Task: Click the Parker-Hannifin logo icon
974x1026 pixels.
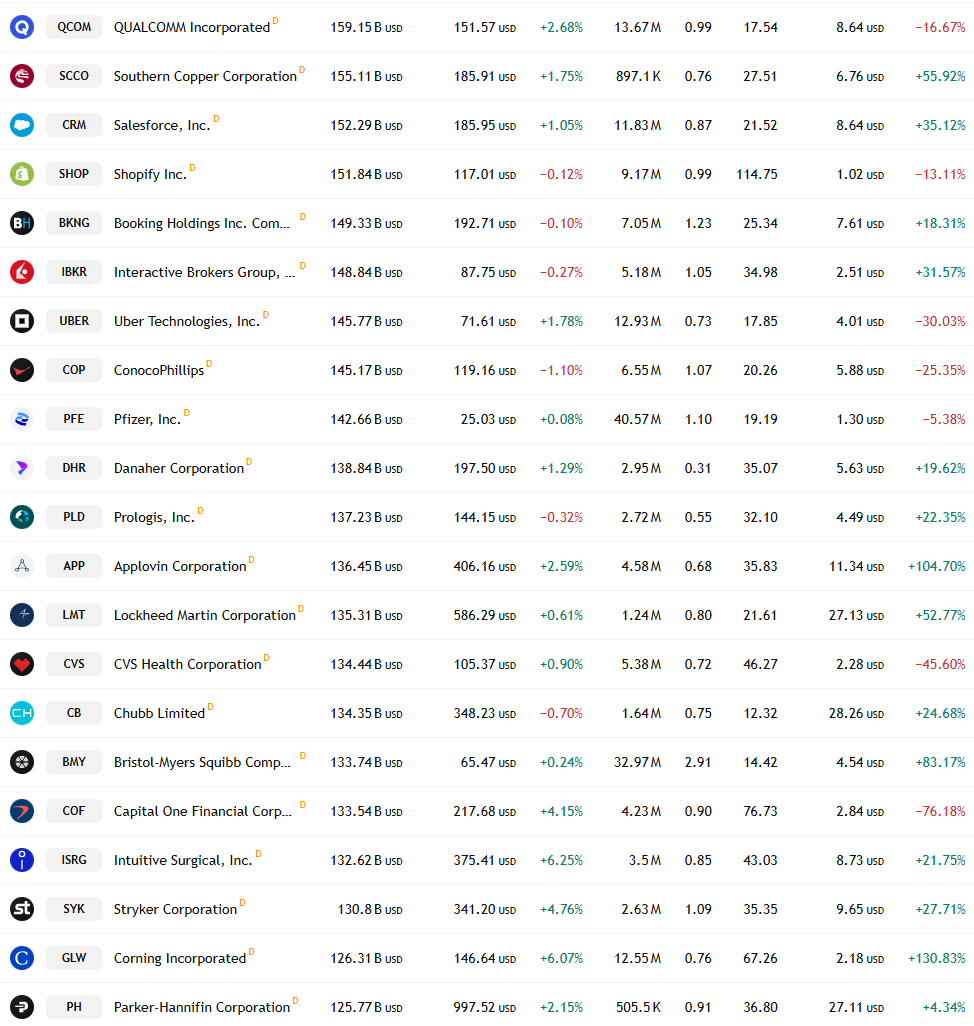Action: [x=22, y=1007]
